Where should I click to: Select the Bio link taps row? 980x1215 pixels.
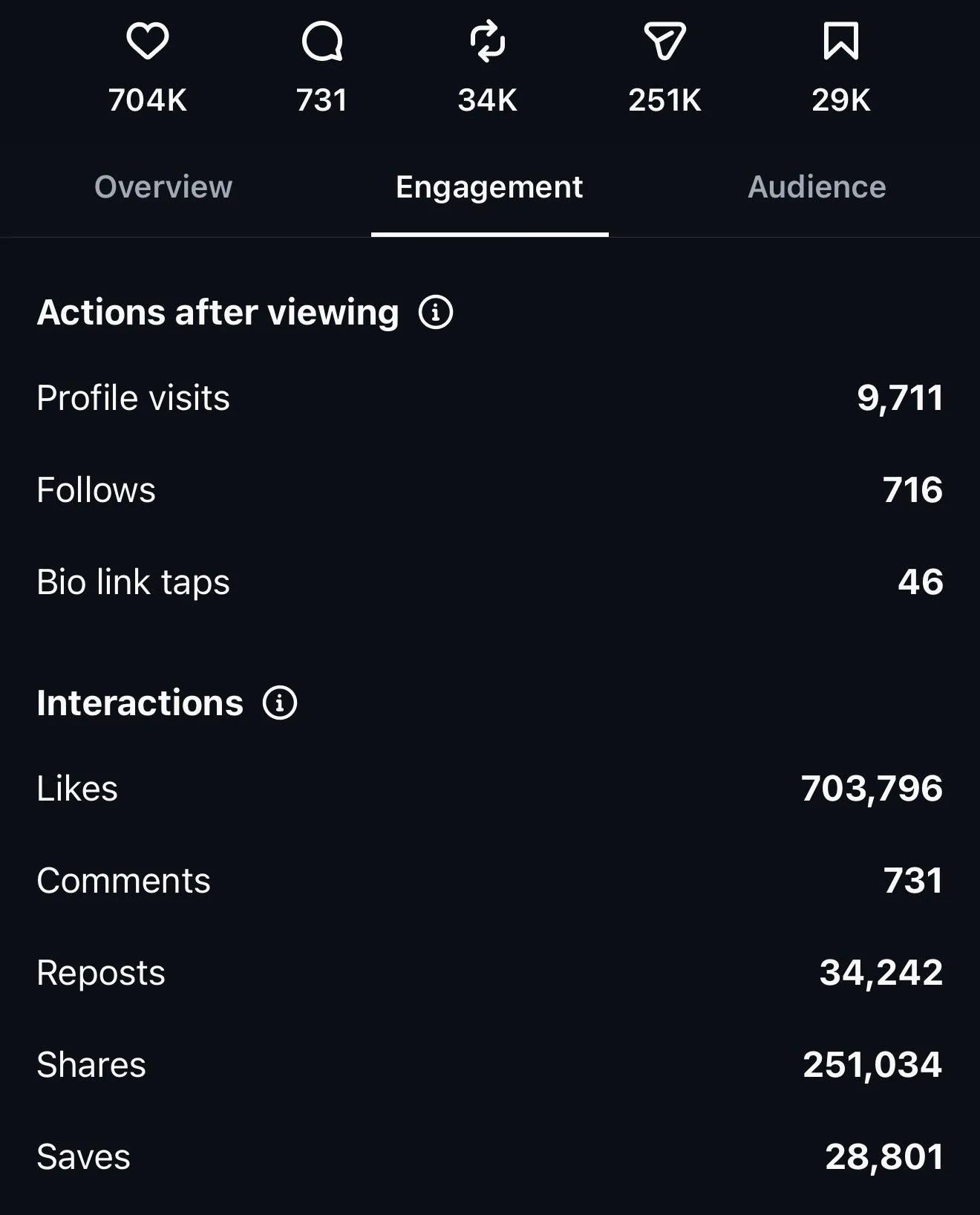pos(490,582)
